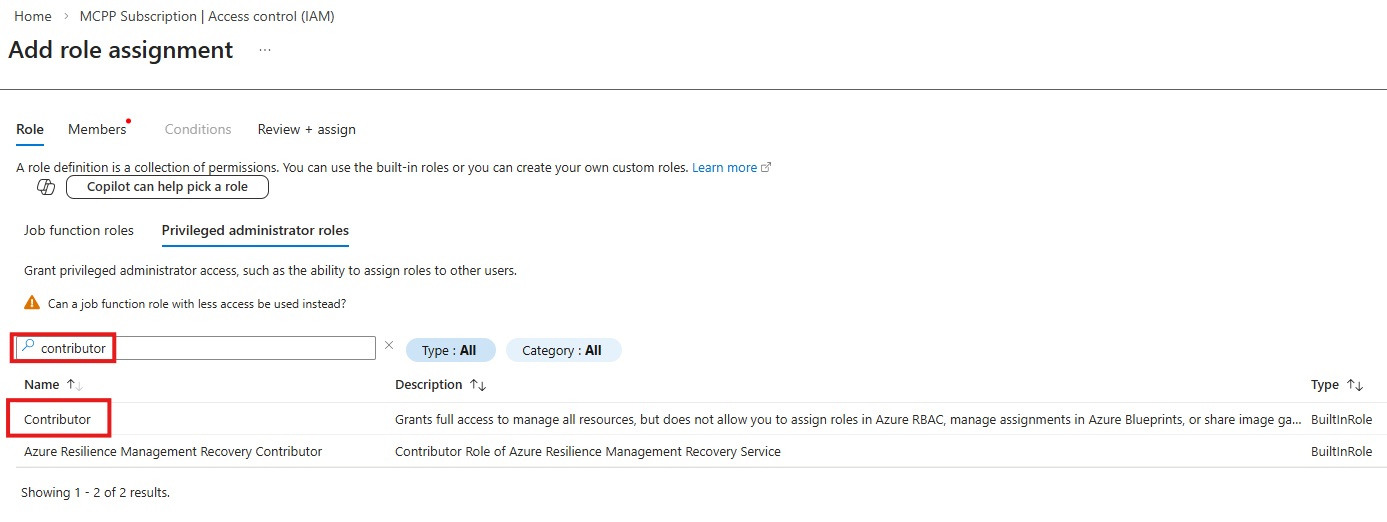Viewport: 1387px width, 522px height.
Task: Clear the role search with the X icon
Action: coord(389,346)
